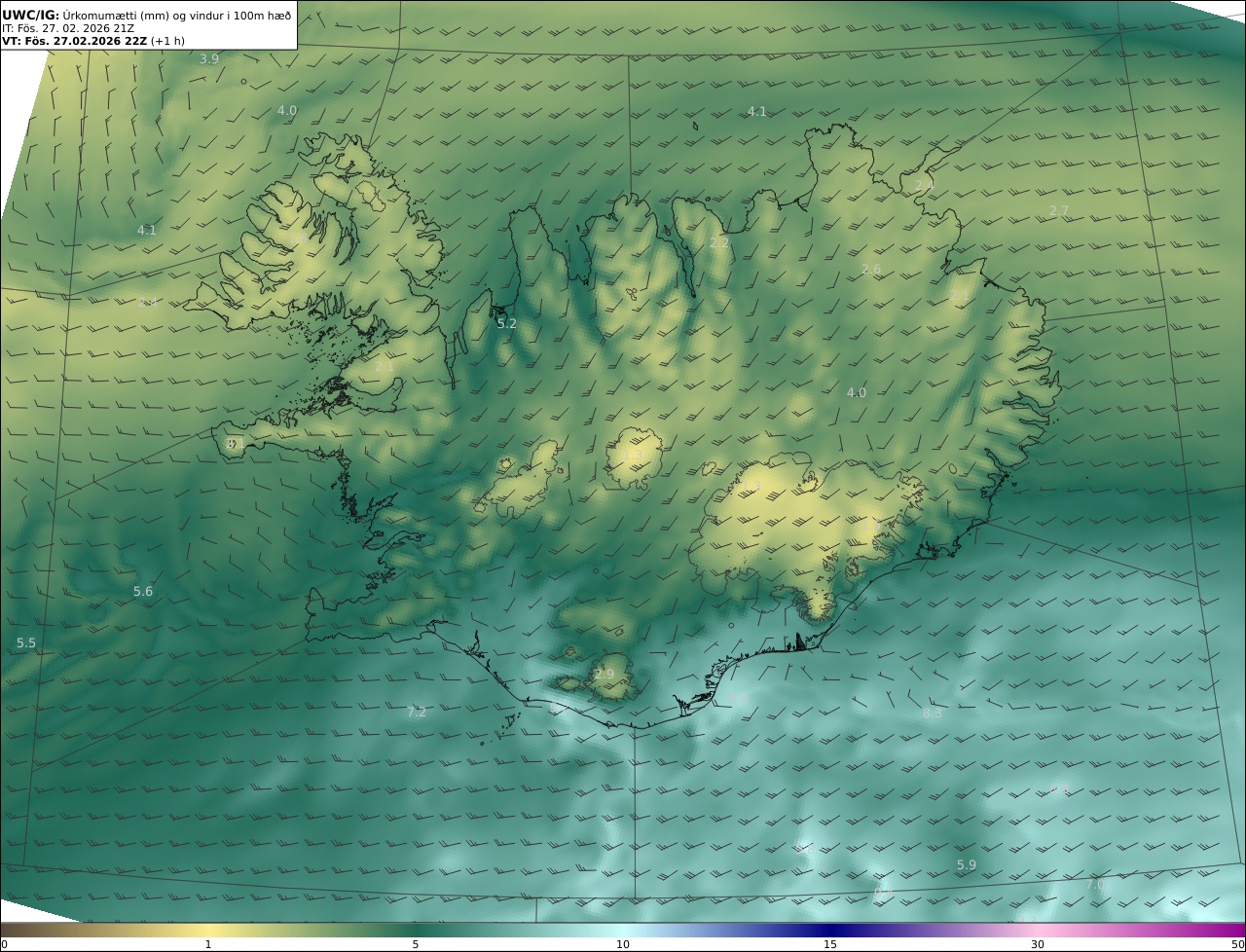Click the 5.9 value label on the map
1246x952 pixels.
967,865
